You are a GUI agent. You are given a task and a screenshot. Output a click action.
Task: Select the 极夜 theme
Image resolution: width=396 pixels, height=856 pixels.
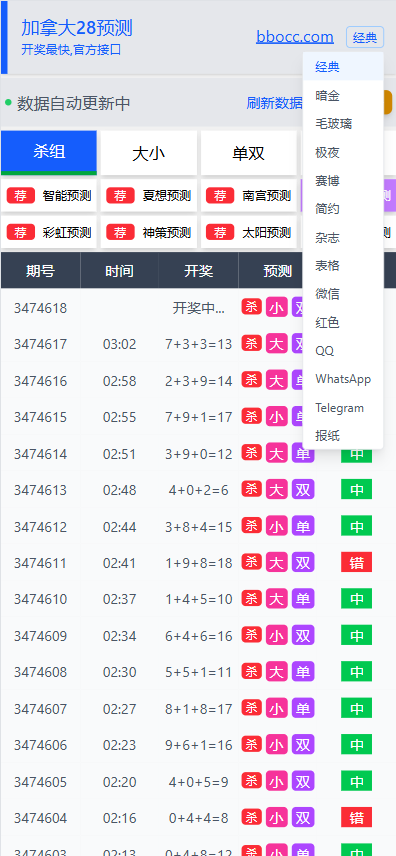[343, 152]
